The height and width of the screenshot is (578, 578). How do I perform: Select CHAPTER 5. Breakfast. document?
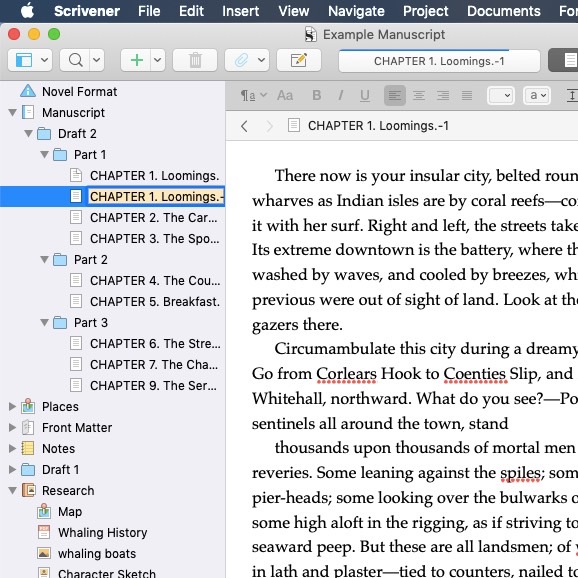click(x=155, y=302)
